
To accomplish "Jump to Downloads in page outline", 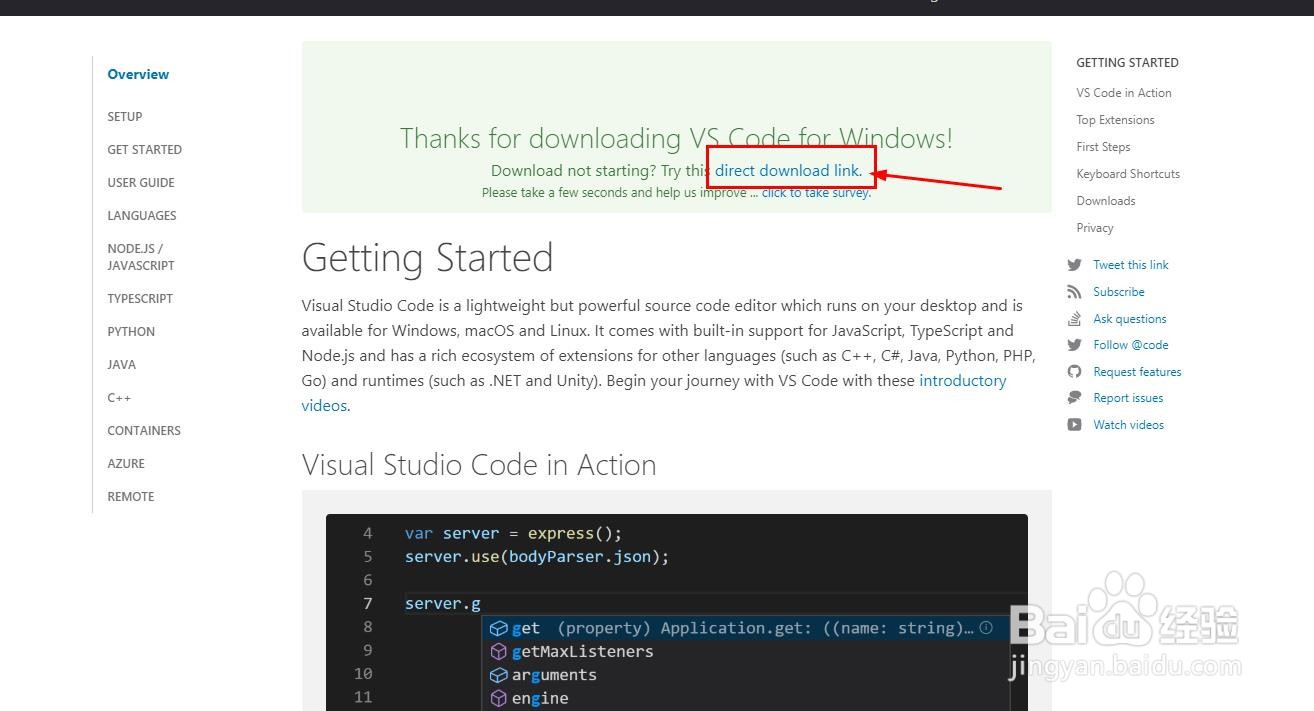I will click(x=1106, y=201).
